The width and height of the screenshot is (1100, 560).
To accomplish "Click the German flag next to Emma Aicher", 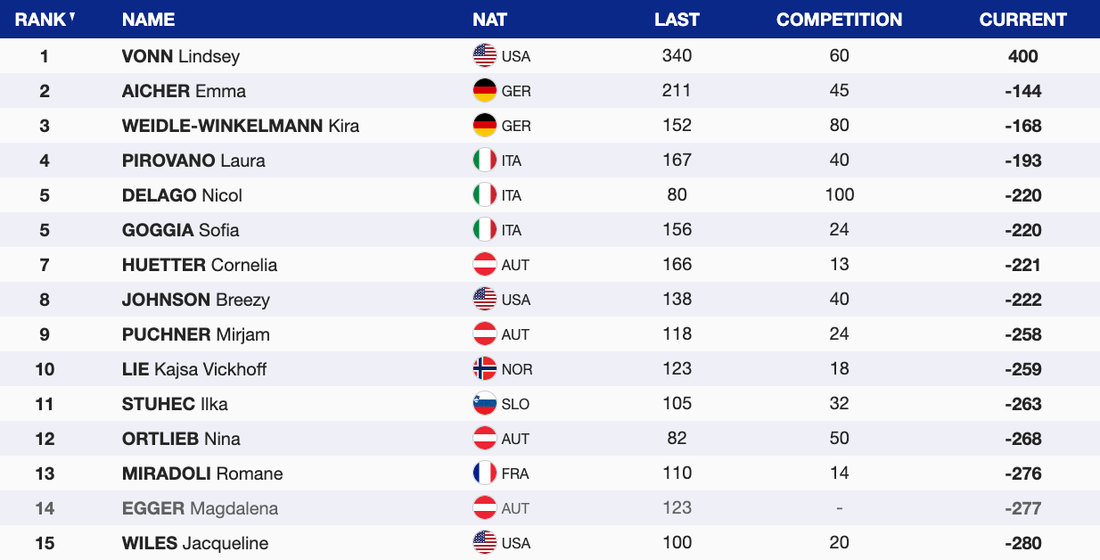I will coord(485,91).
